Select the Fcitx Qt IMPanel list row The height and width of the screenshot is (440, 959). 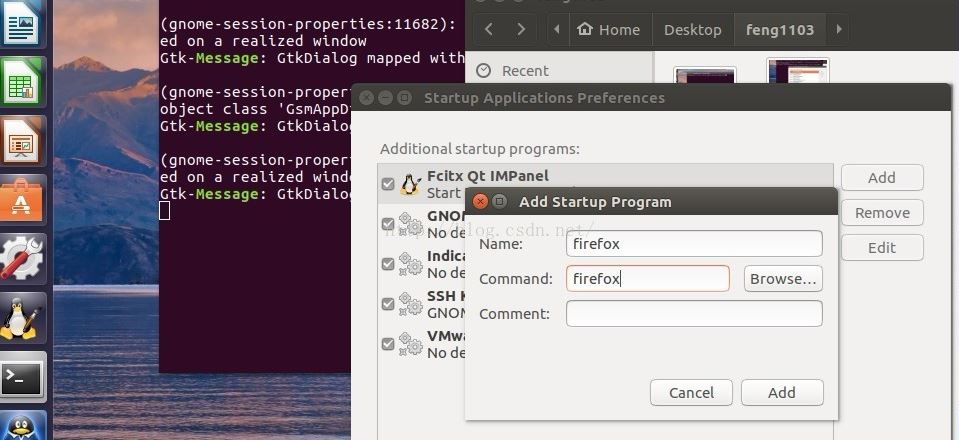(x=605, y=184)
